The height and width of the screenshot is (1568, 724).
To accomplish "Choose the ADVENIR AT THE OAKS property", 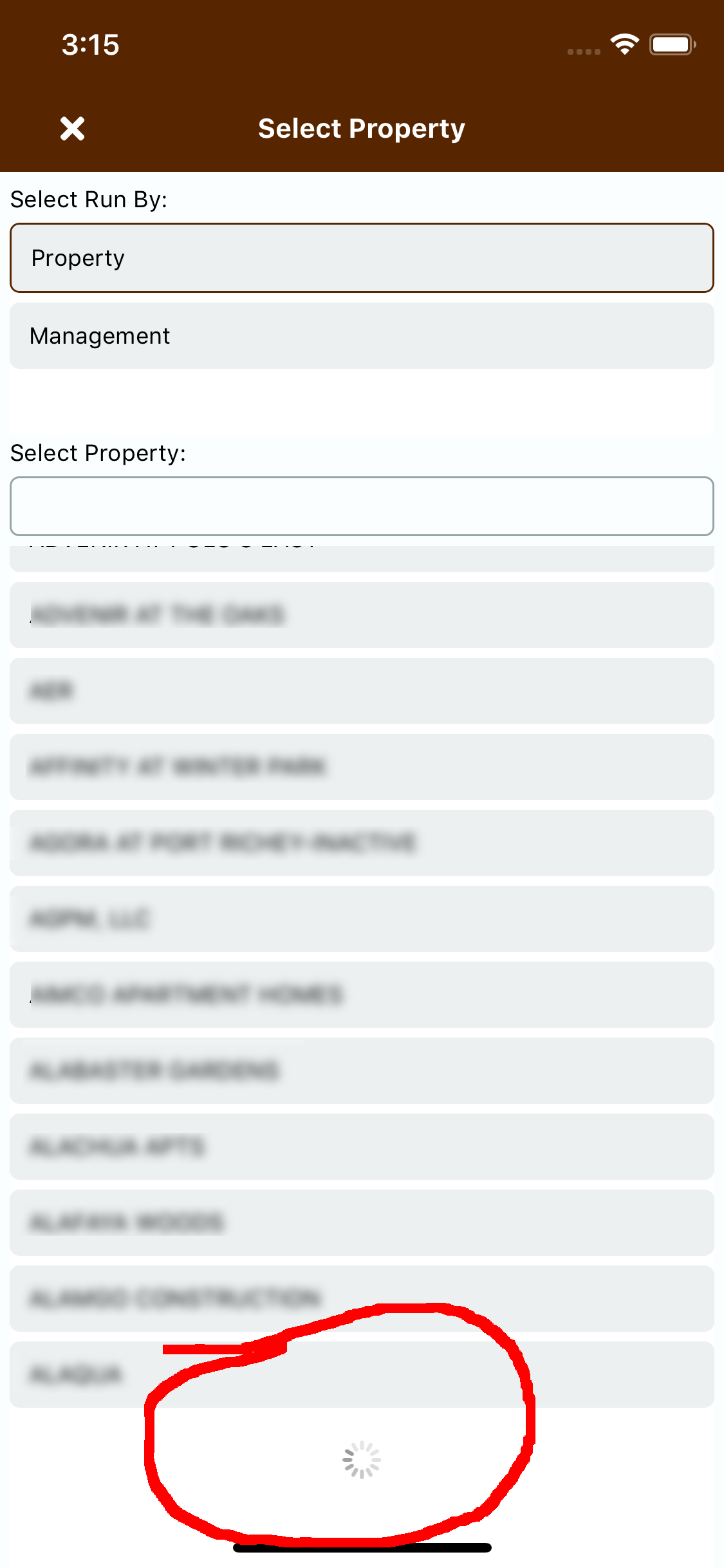I will click(362, 615).
